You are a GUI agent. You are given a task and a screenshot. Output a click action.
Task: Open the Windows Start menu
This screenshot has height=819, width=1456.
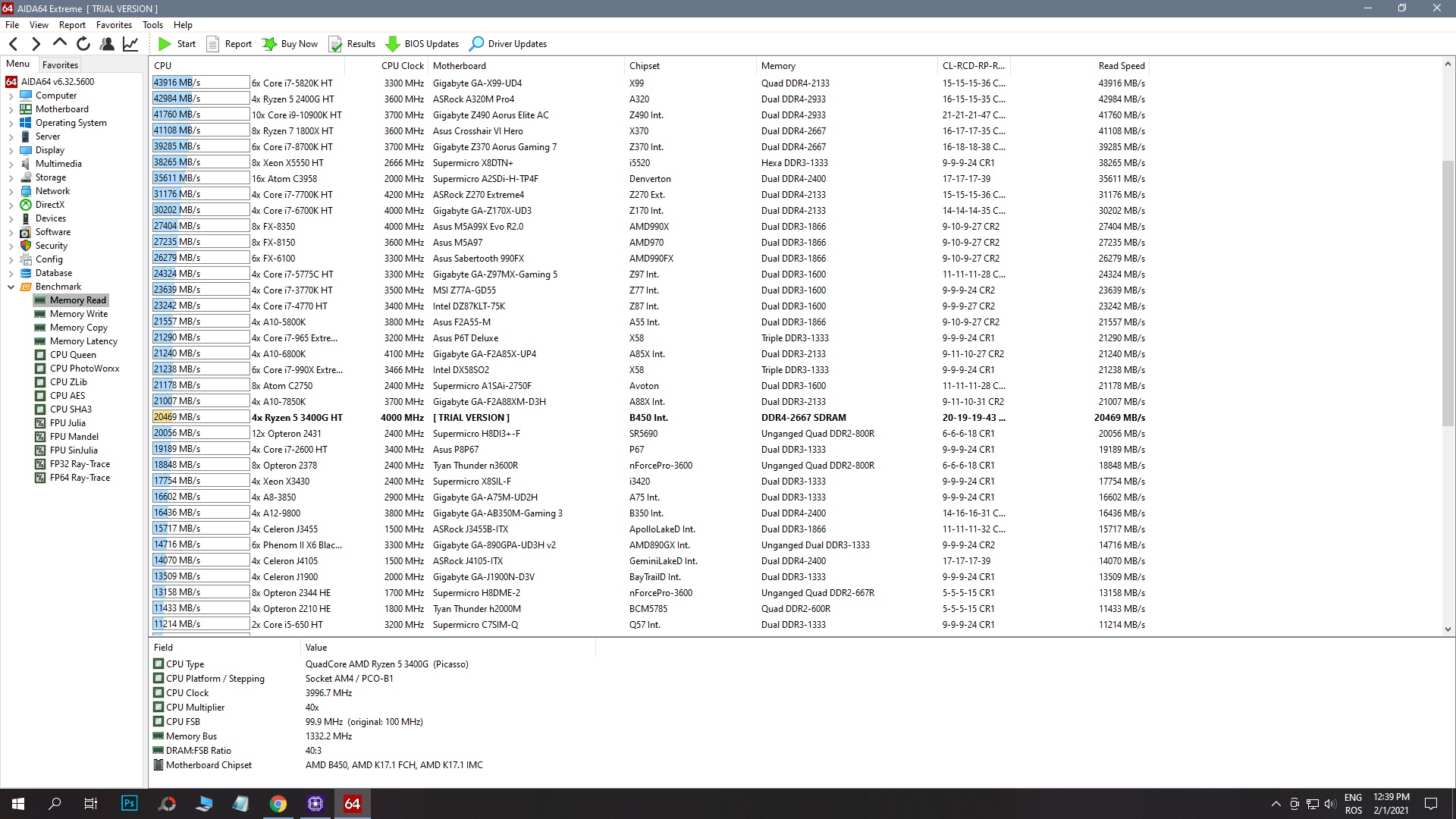pyautogui.click(x=18, y=804)
